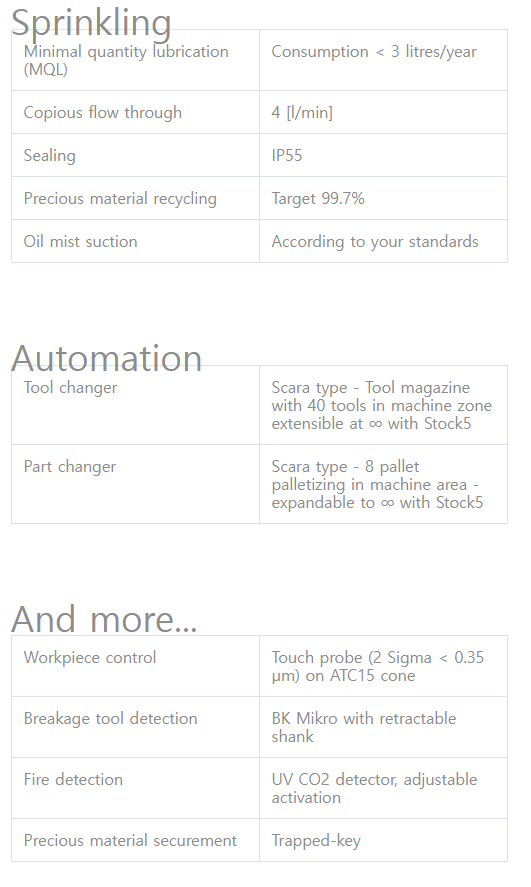Click the Consumption < 3 litres/year value
Screen dimensions: 531x887
(374, 51)
